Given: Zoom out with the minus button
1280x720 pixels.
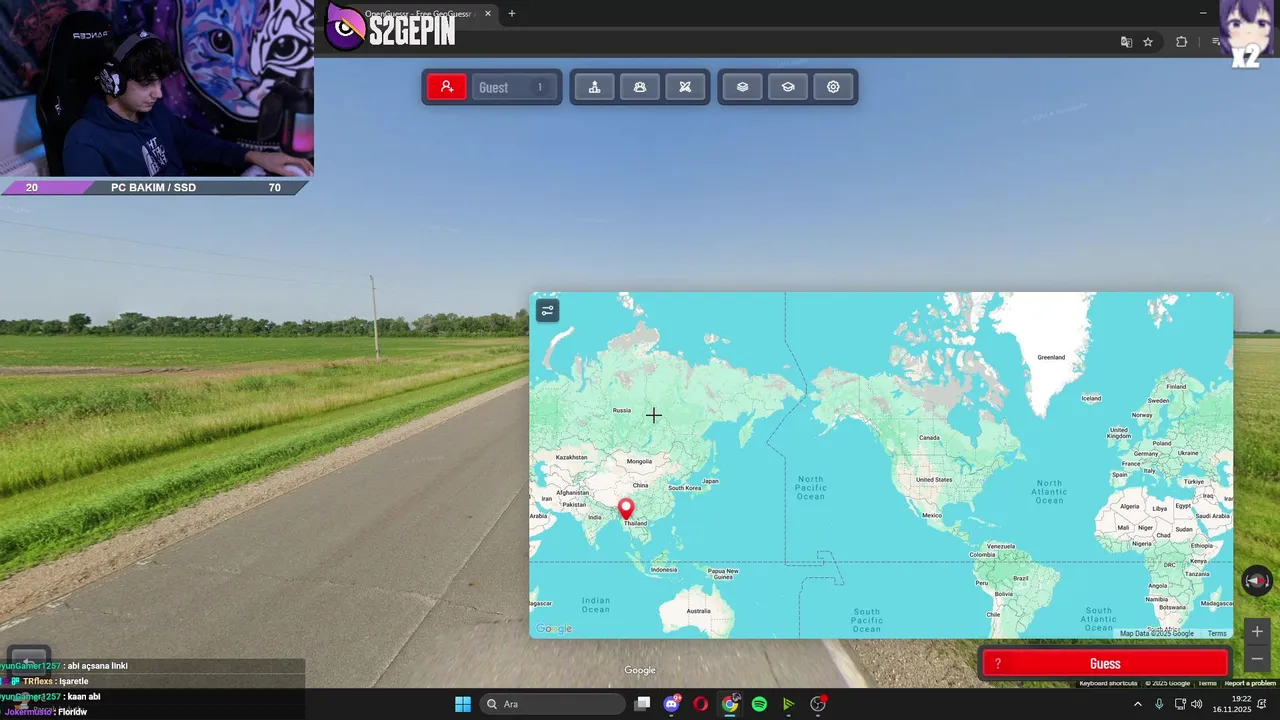Looking at the screenshot, I should 1257,658.
